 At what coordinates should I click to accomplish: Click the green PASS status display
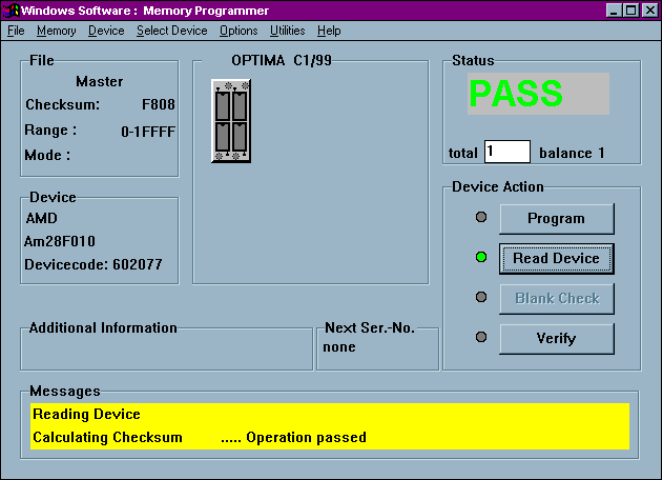[x=538, y=94]
